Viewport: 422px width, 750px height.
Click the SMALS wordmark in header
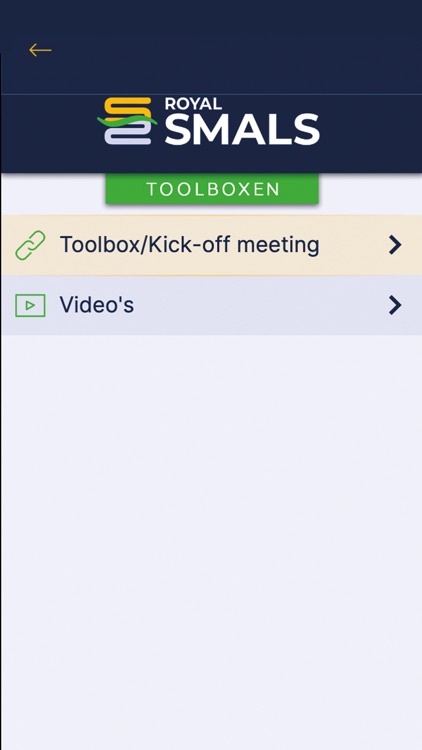coord(242,130)
